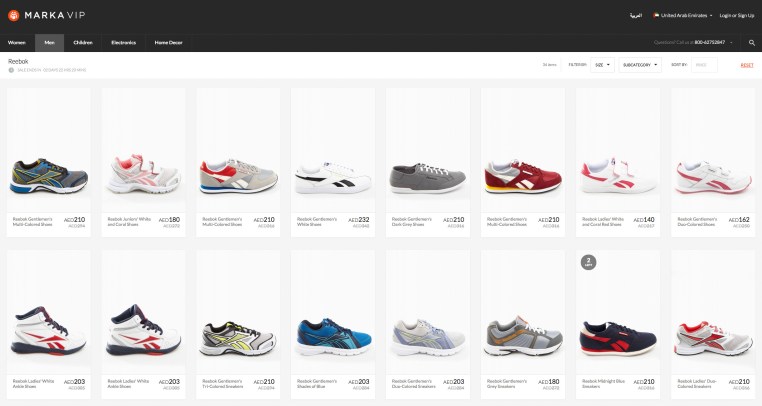Select the Home Decor tab
762x406 pixels.
(x=168, y=43)
